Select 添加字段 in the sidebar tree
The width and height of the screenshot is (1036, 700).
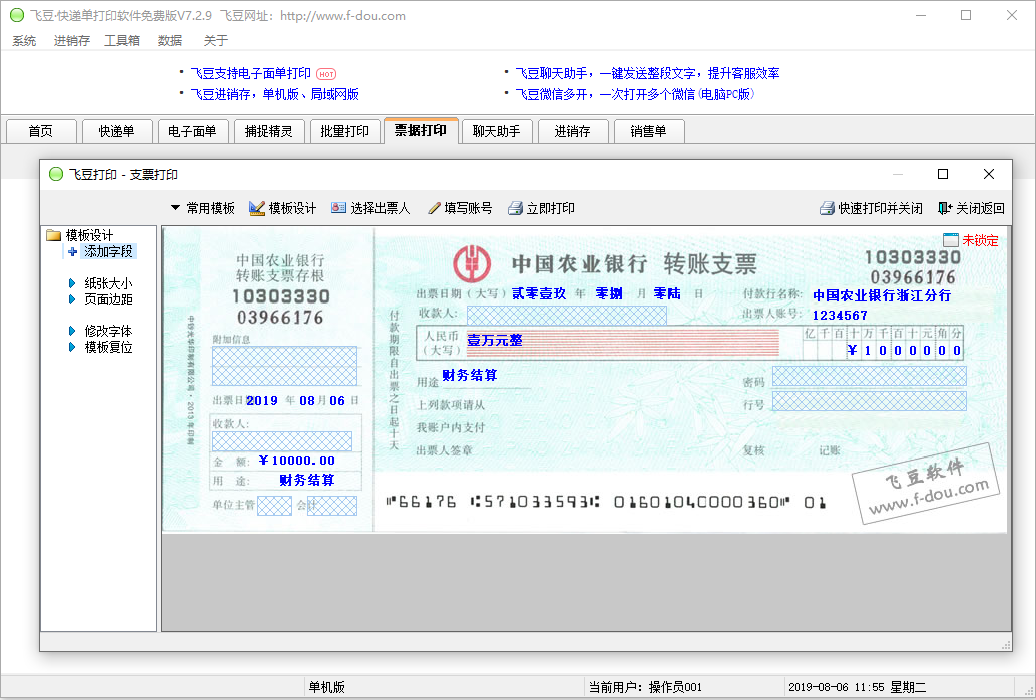point(108,252)
